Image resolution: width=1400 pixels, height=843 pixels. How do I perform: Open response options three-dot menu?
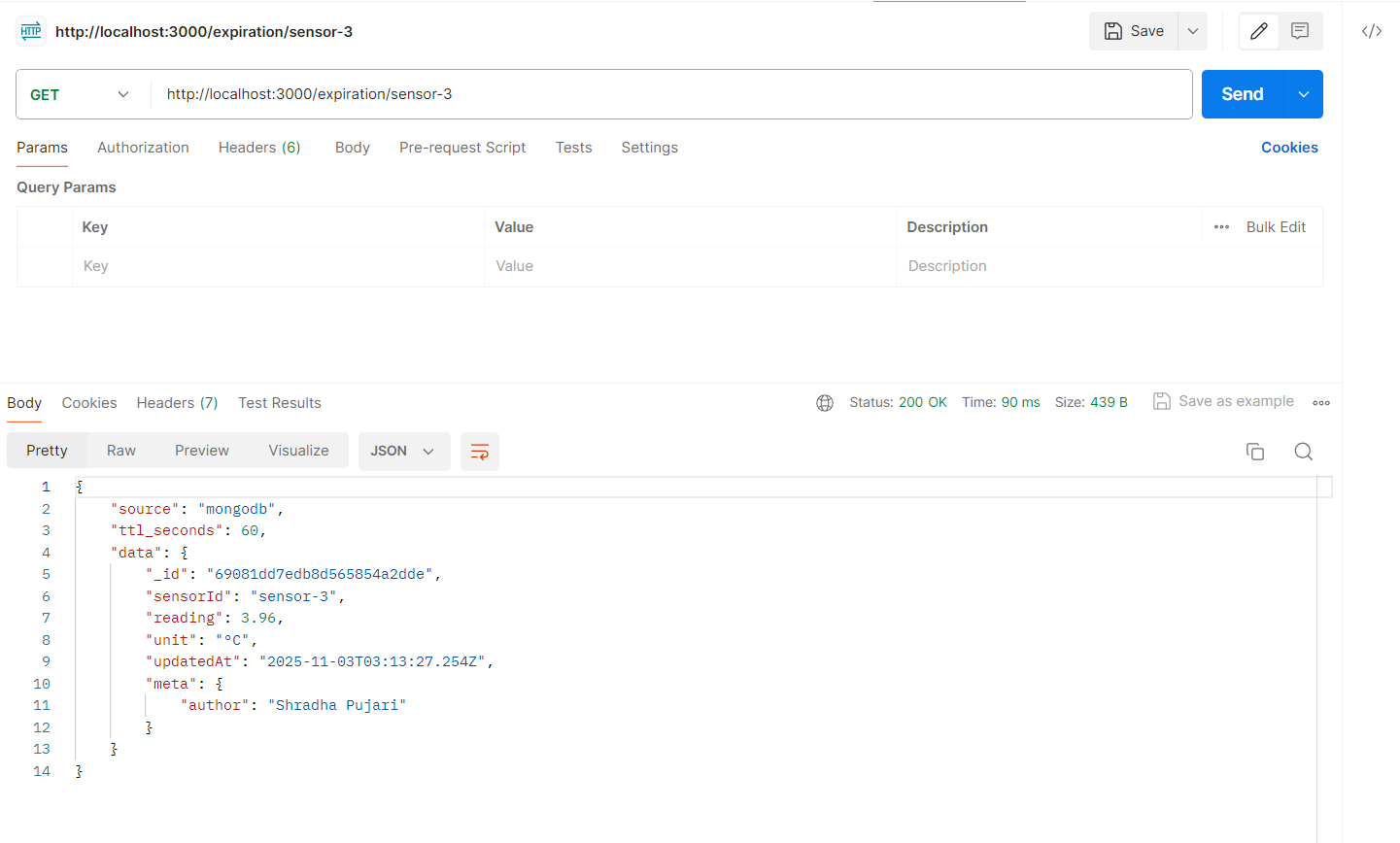click(1321, 403)
